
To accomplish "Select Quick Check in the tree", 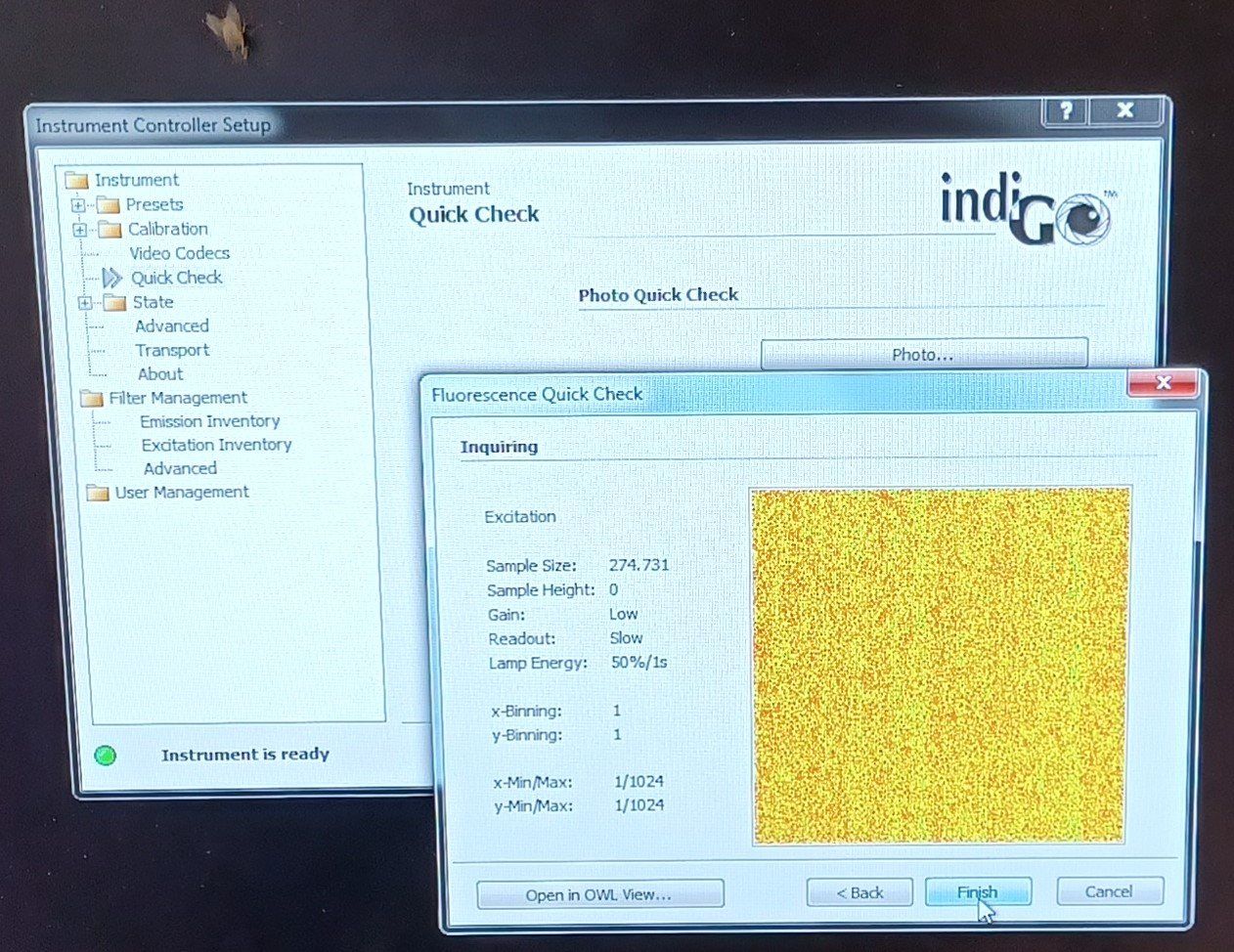I will (177, 278).
